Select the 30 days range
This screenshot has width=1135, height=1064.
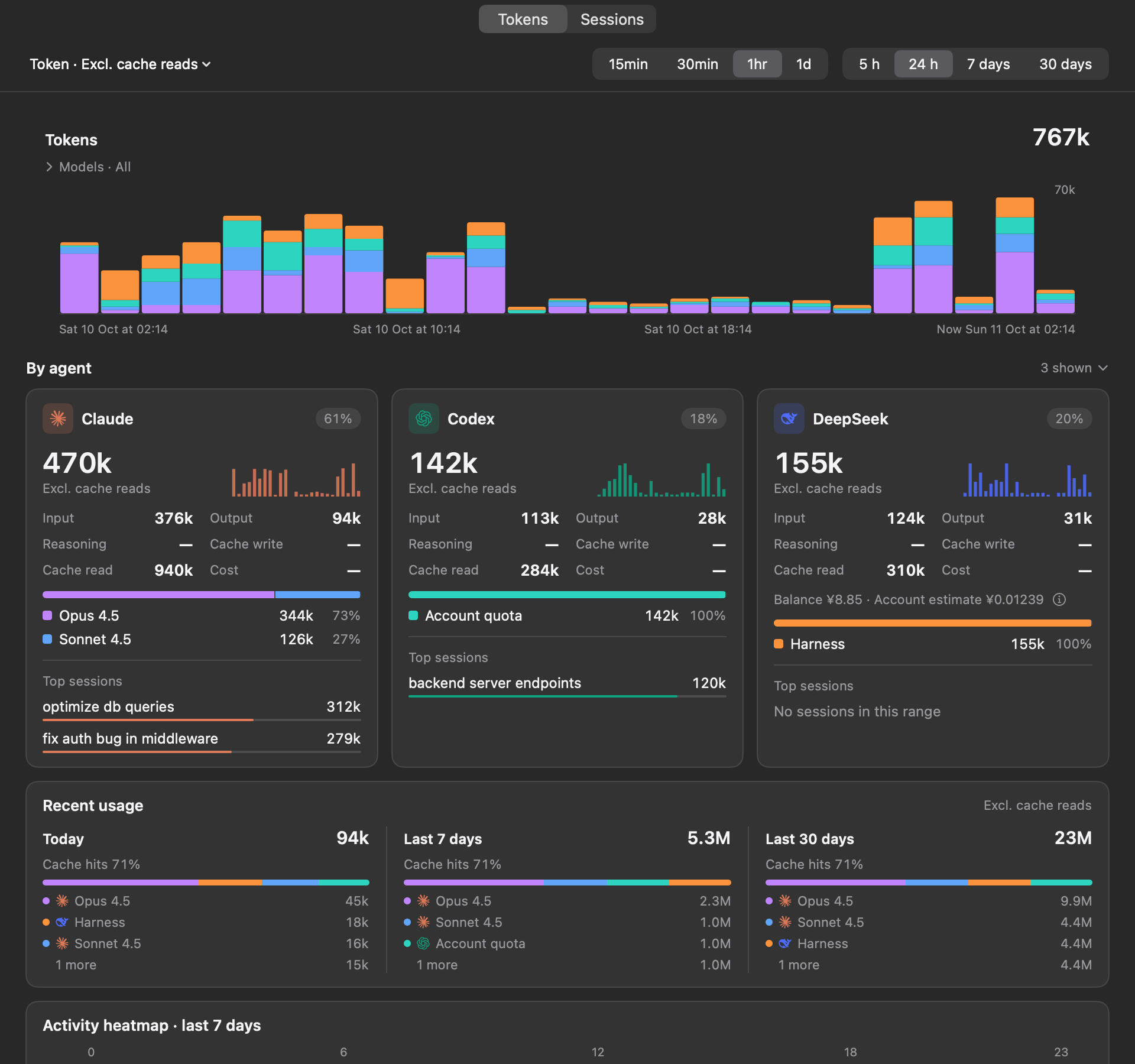(1065, 64)
